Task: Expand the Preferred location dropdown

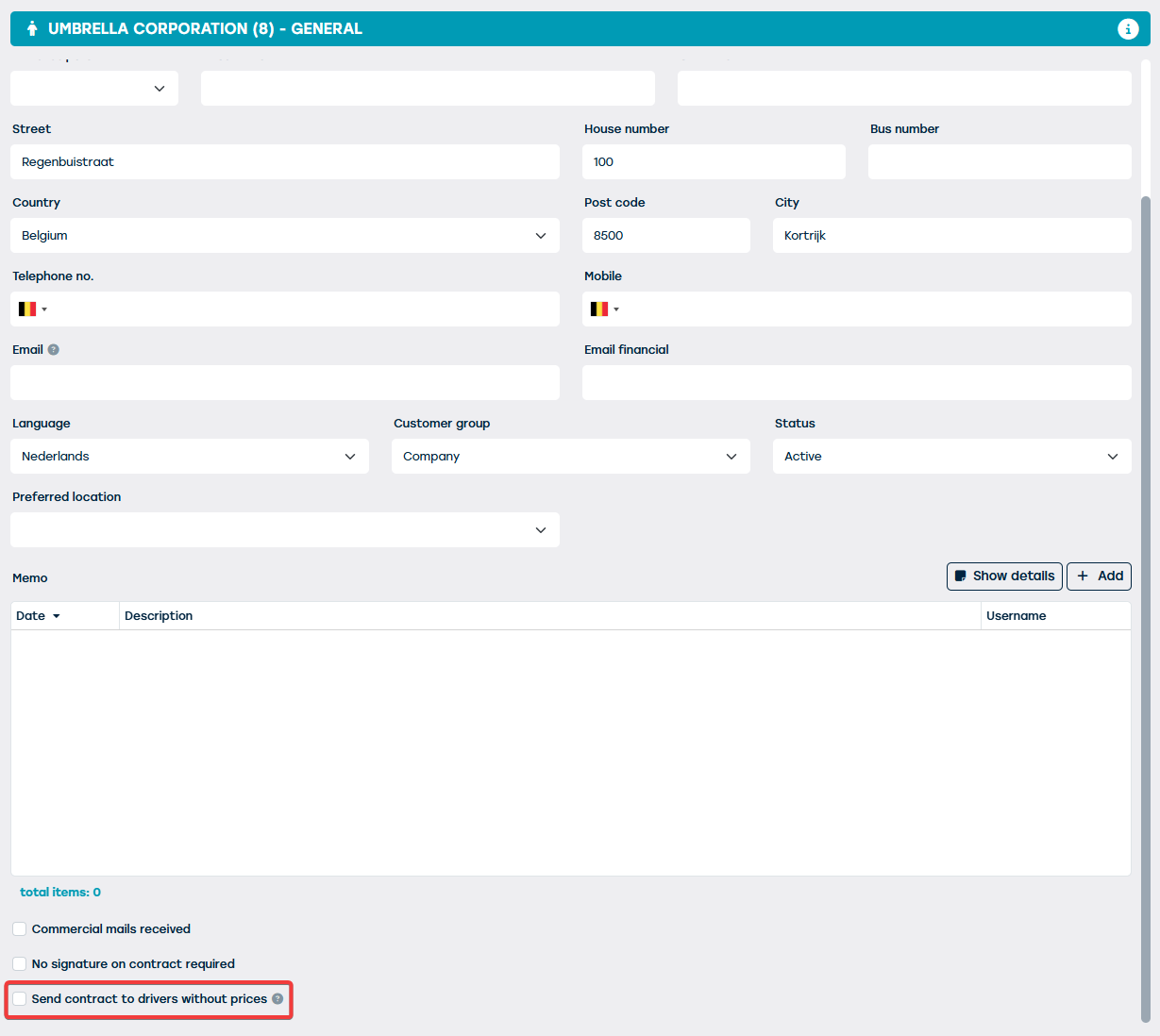Action: tap(285, 530)
